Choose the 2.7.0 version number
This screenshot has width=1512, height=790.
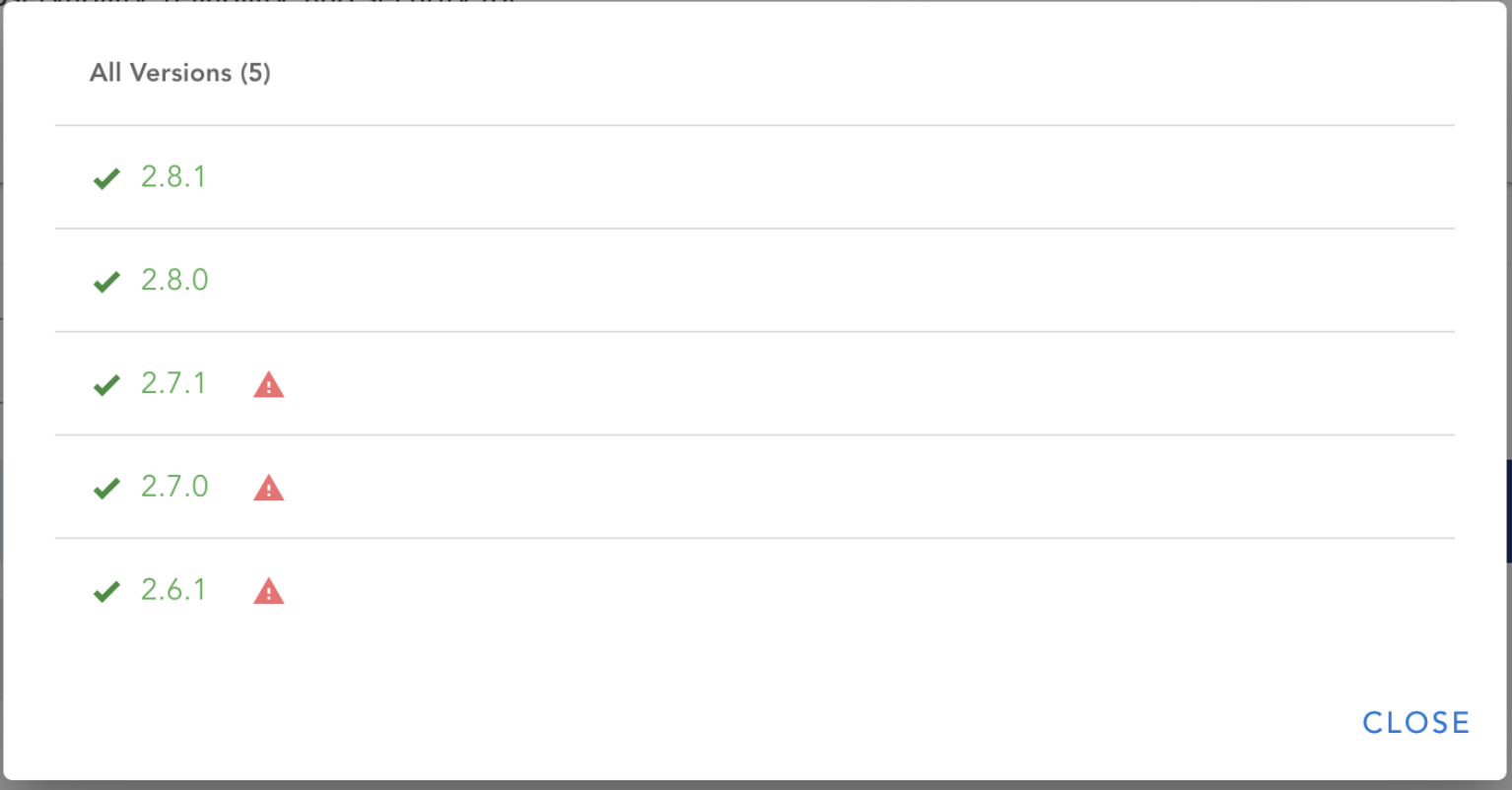pyautogui.click(x=174, y=488)
